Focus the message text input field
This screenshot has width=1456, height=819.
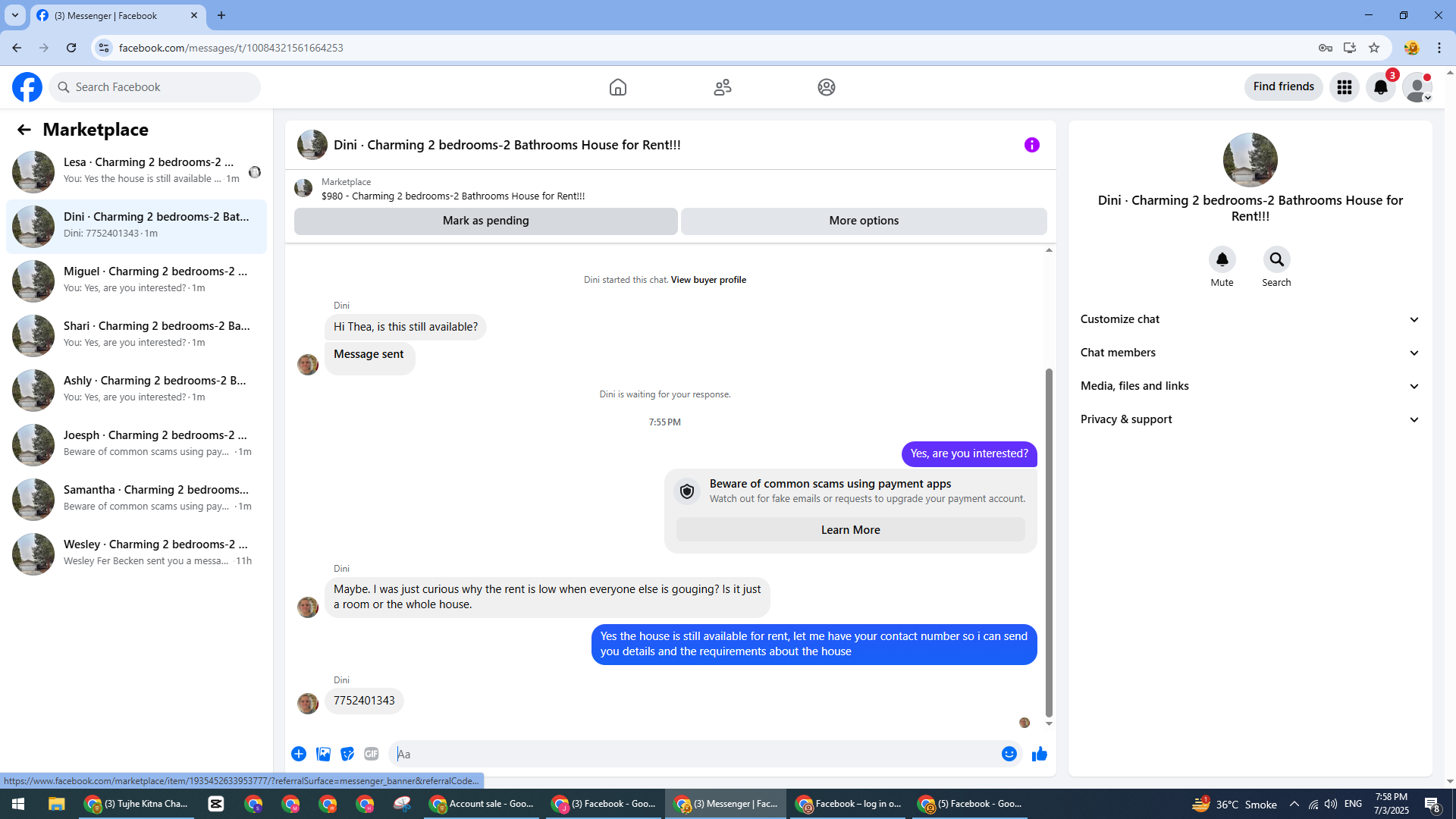(694, 754)
